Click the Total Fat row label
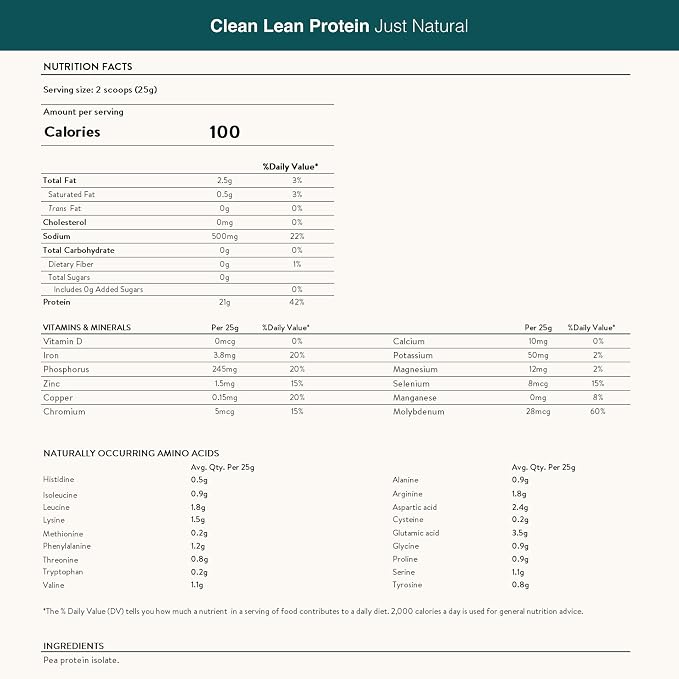This screenshot has height=679, width=679. [59, 180]
